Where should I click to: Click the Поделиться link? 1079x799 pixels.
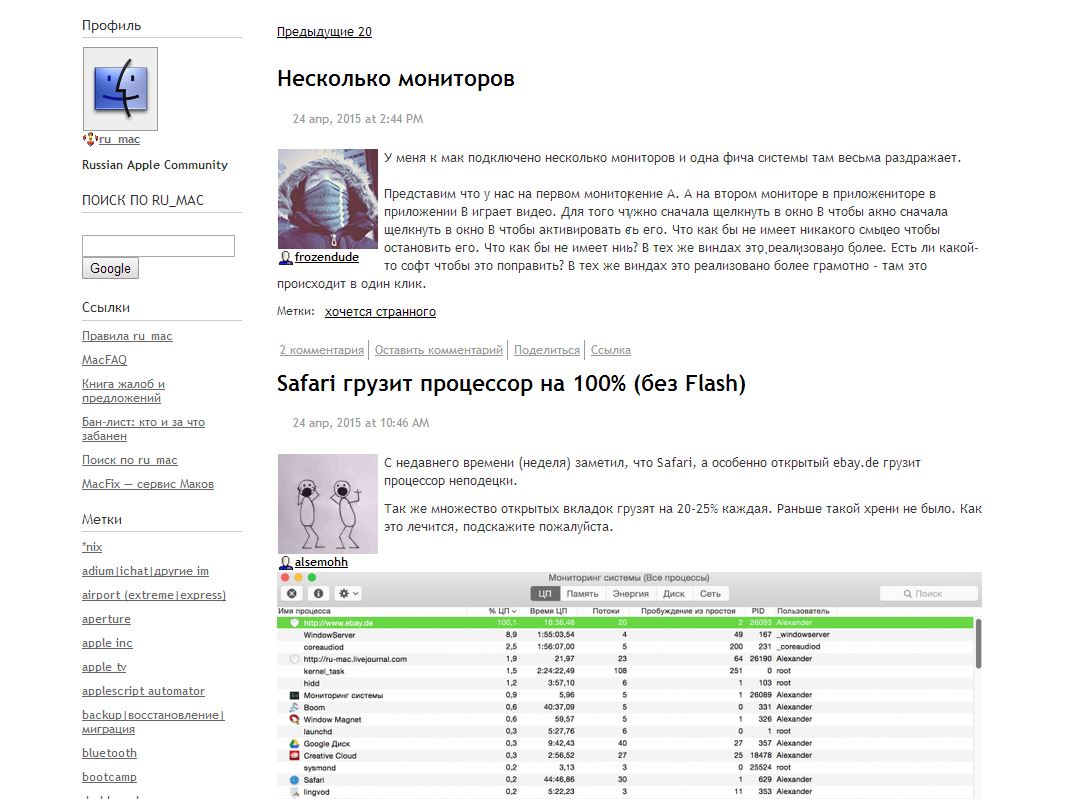coord(547,350)
